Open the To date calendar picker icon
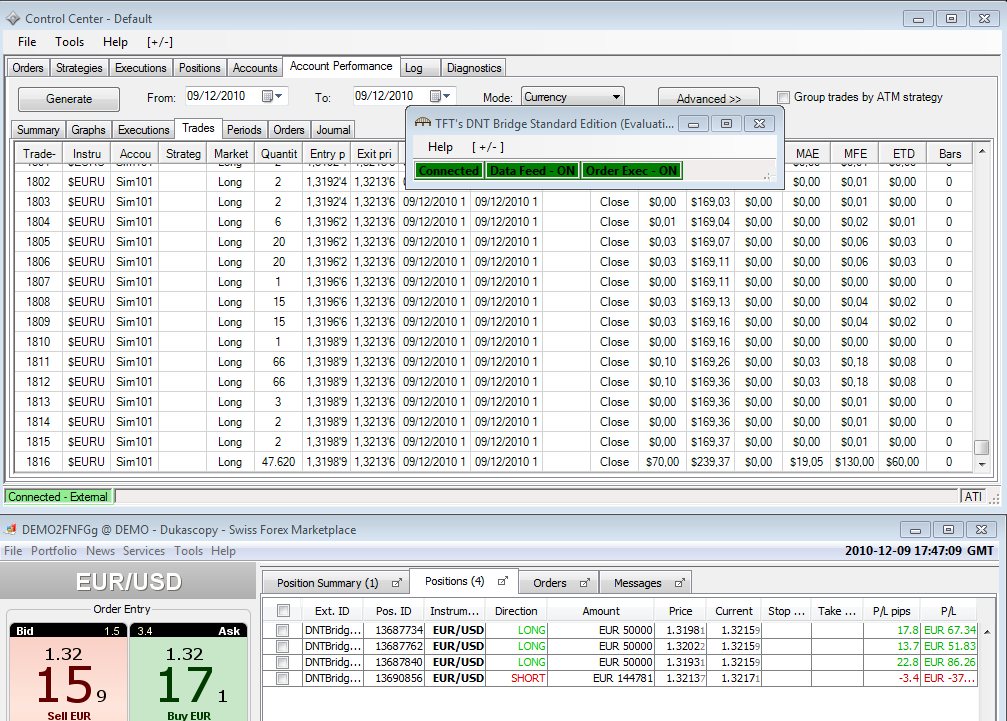The width and height of the screenshot is (1007, 721). [x=435, y=96]
